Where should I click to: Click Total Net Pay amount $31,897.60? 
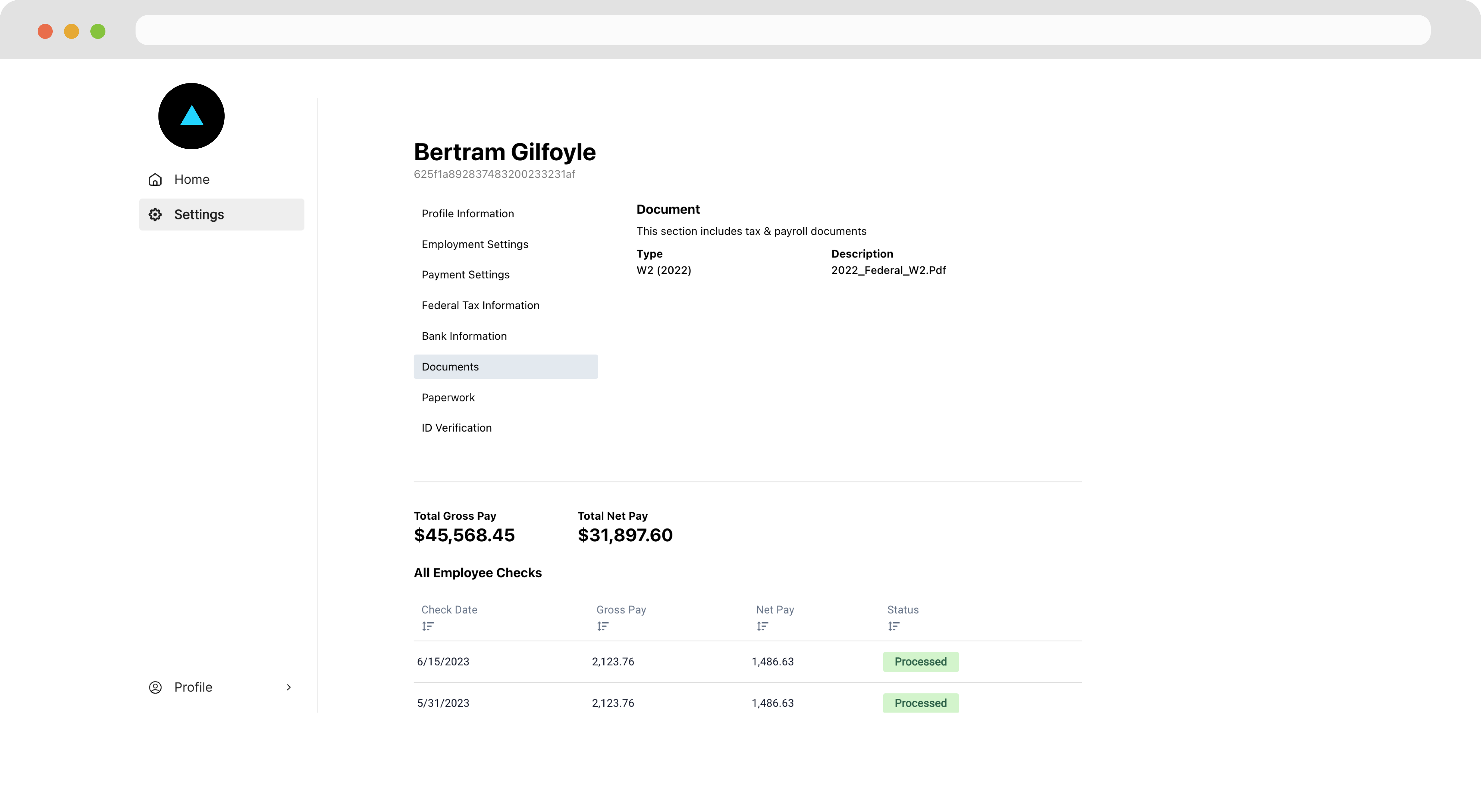coord(625,536)
